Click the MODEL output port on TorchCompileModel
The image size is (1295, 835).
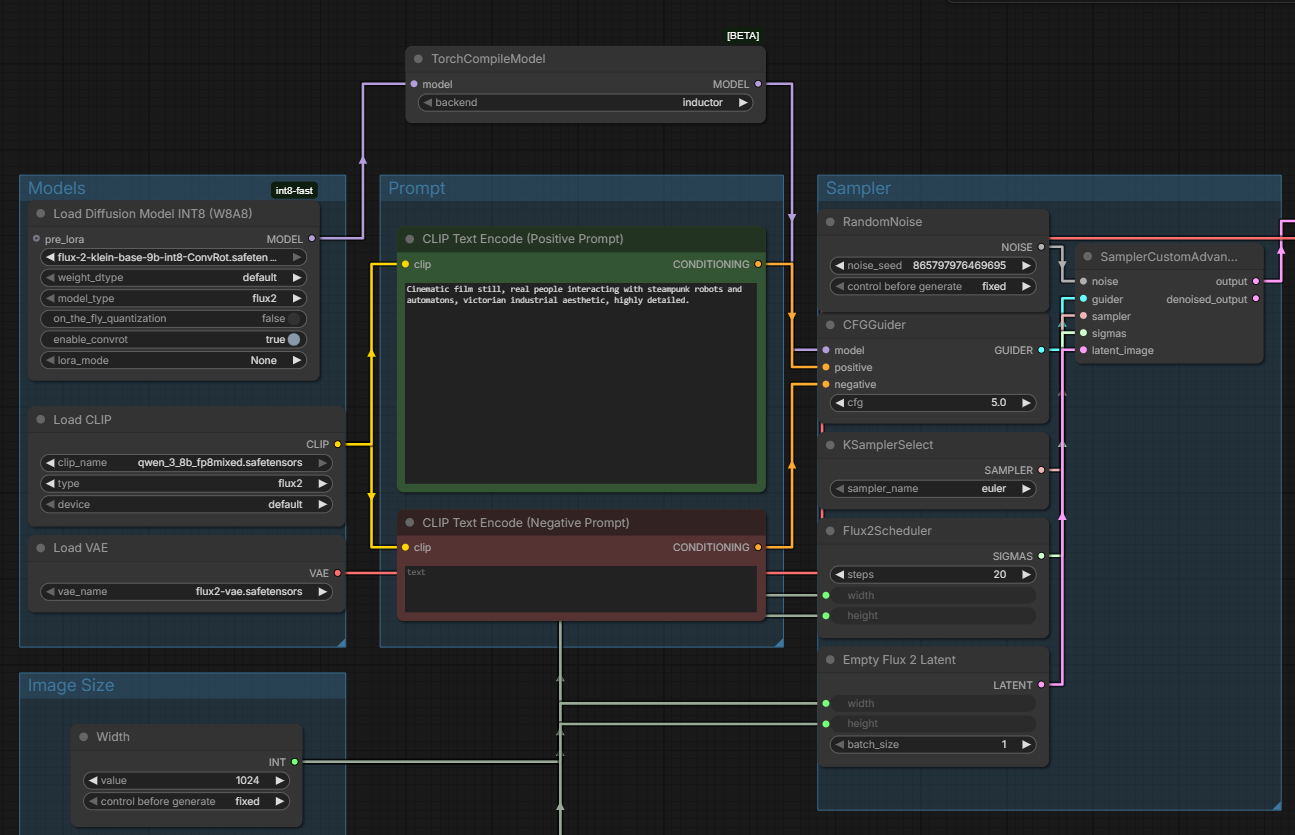[x=757, y=84]
